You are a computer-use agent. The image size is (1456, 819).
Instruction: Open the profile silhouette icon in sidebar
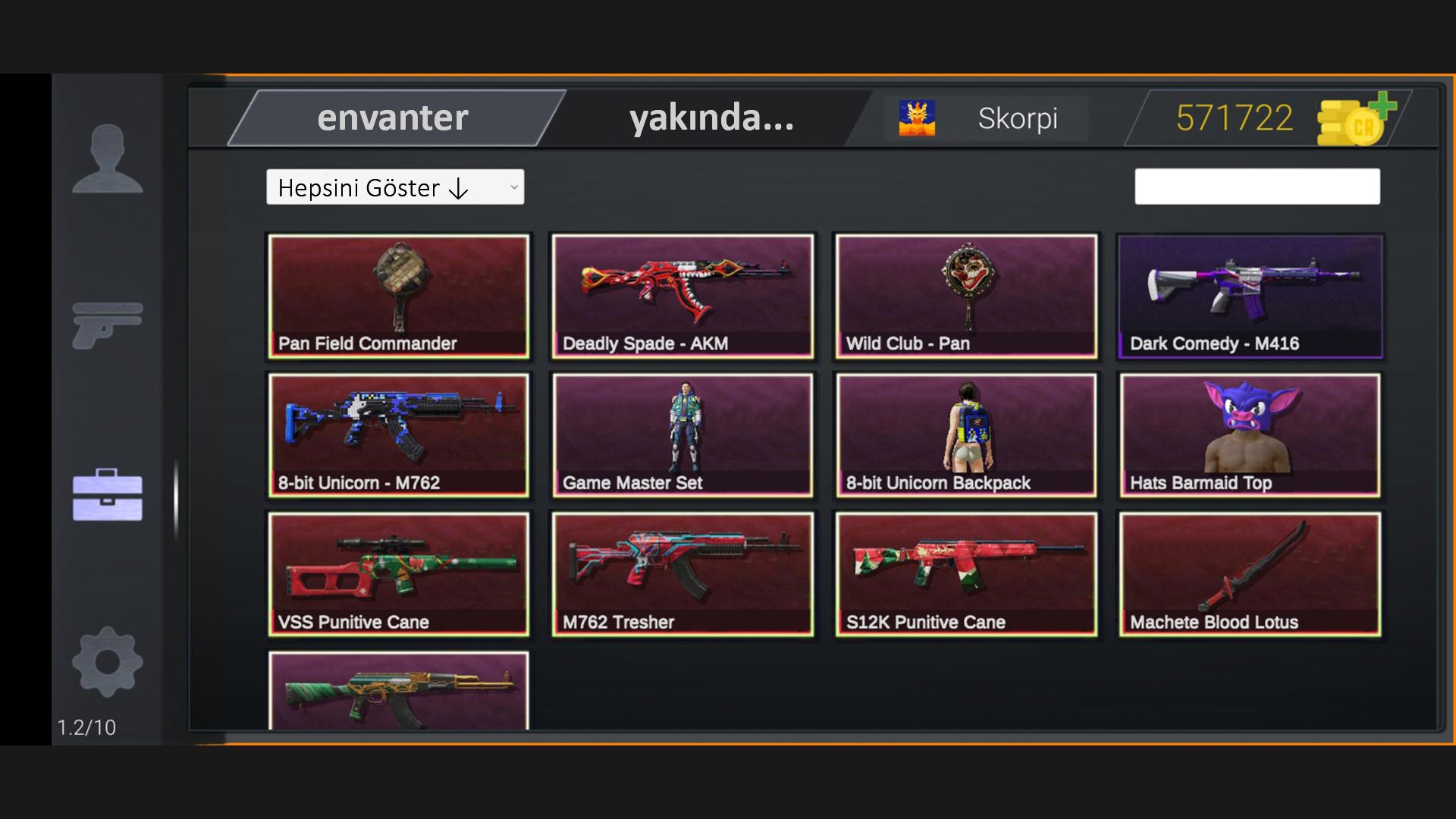[107, 158]
